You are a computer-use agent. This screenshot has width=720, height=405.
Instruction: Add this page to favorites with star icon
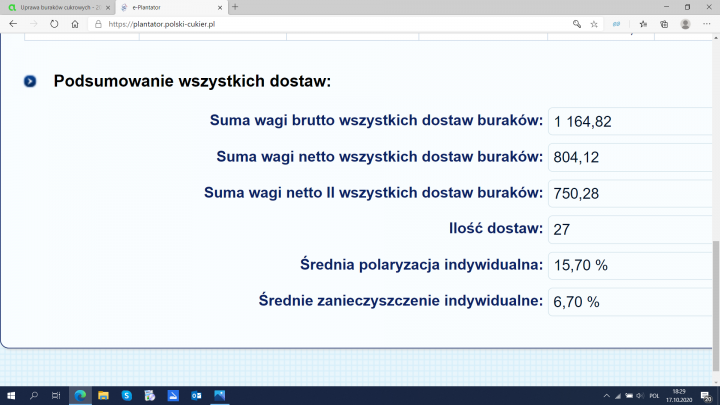(x=594, y=24)
